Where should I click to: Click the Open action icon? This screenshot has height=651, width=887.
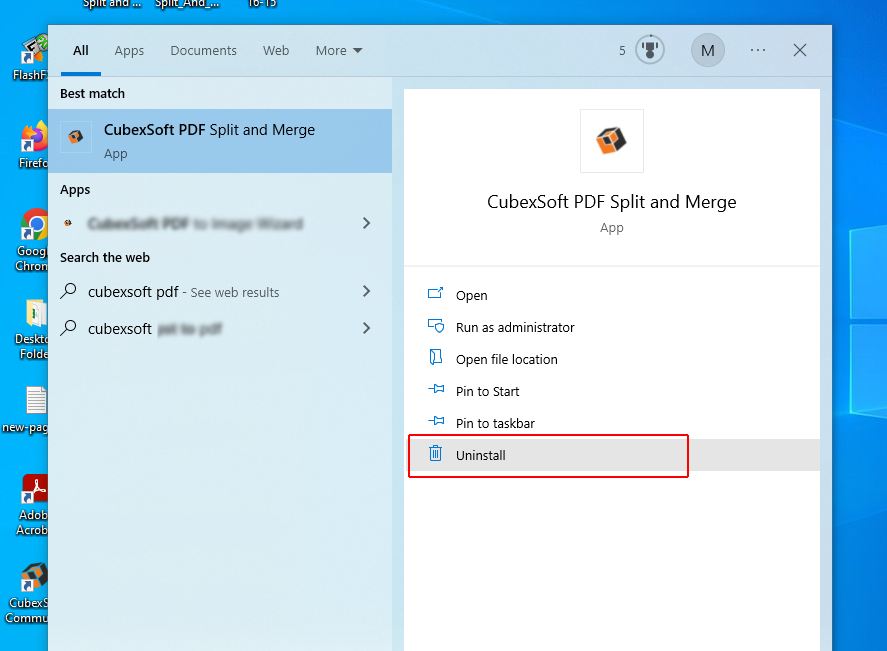coord(436,293)
